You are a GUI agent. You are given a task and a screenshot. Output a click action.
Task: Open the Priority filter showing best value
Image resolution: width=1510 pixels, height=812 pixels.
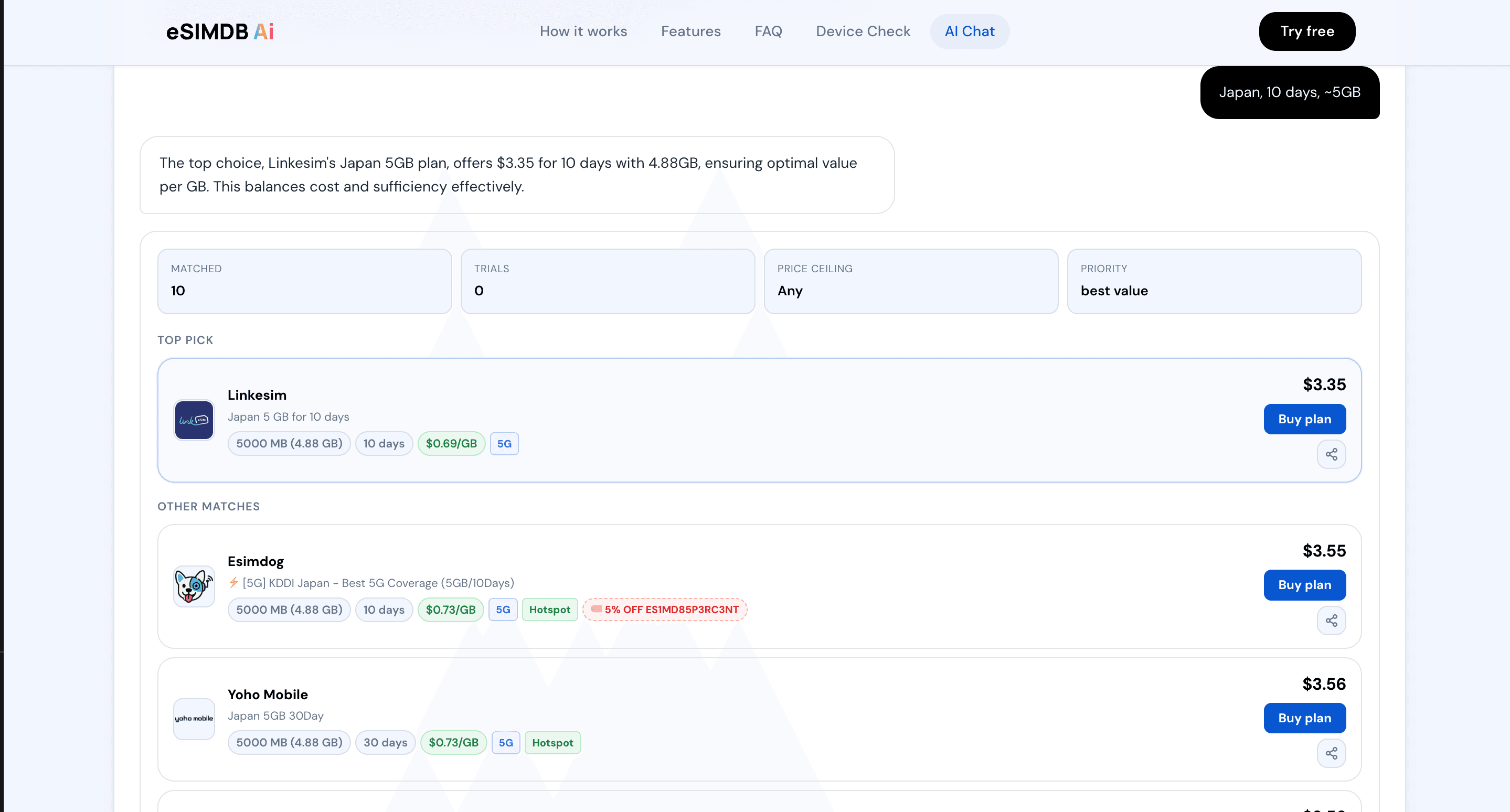1214,282
